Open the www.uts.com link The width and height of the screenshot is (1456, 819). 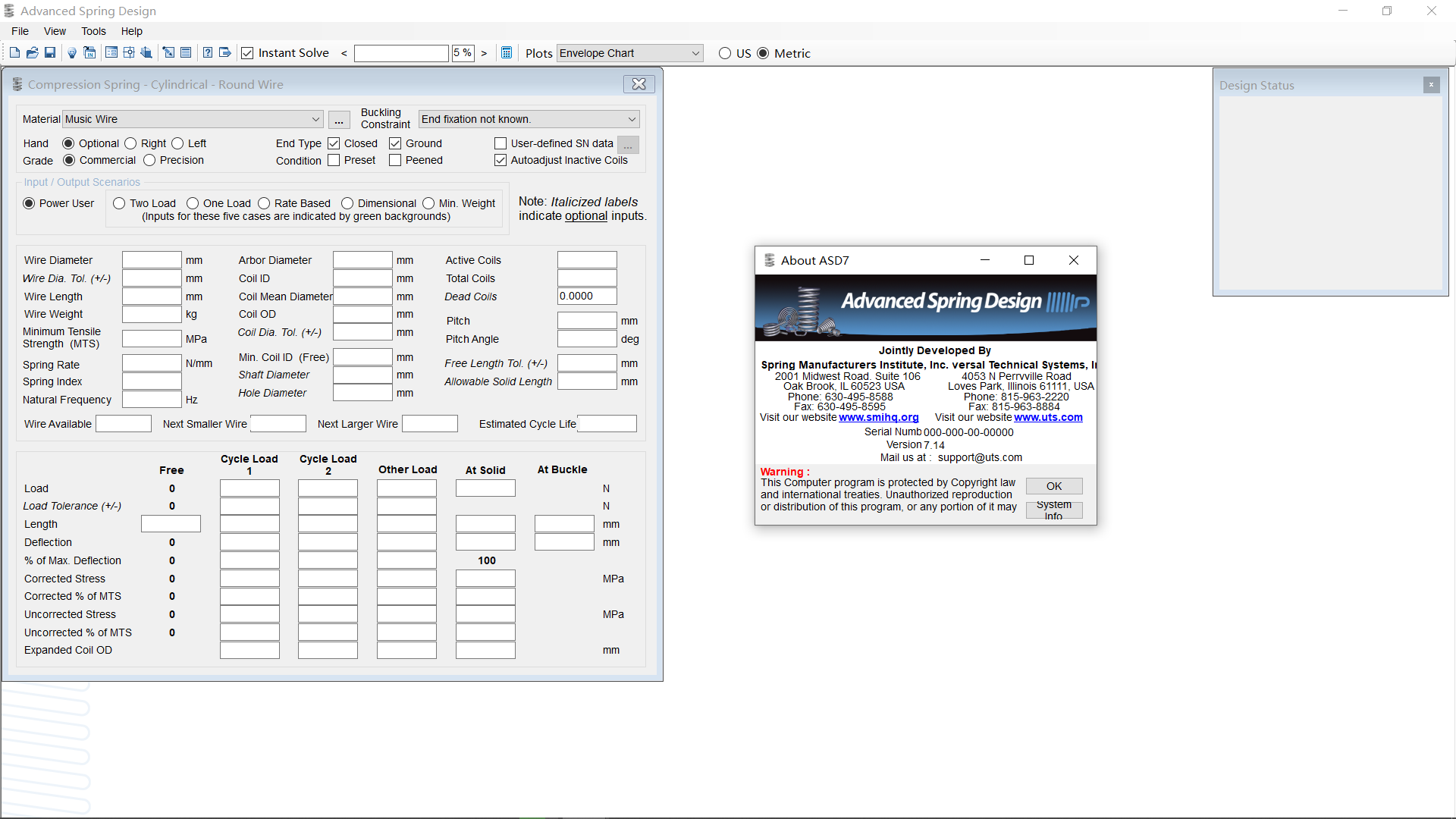pos(1048,417)
